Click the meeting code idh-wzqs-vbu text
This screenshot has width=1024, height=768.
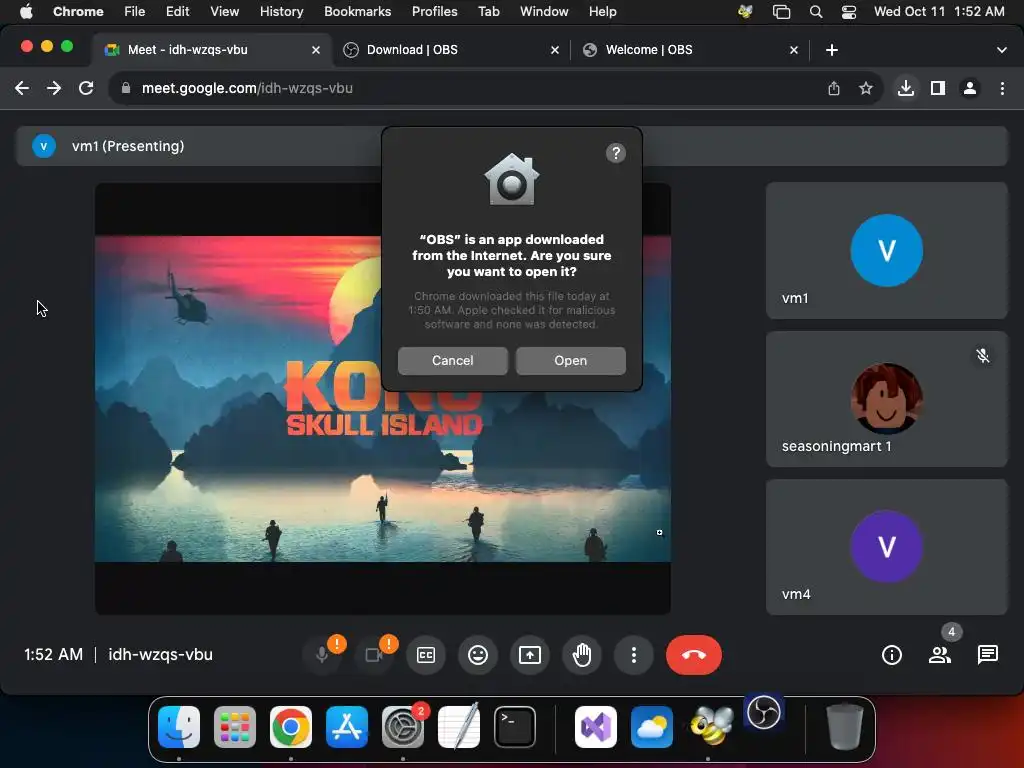point(161,654)
